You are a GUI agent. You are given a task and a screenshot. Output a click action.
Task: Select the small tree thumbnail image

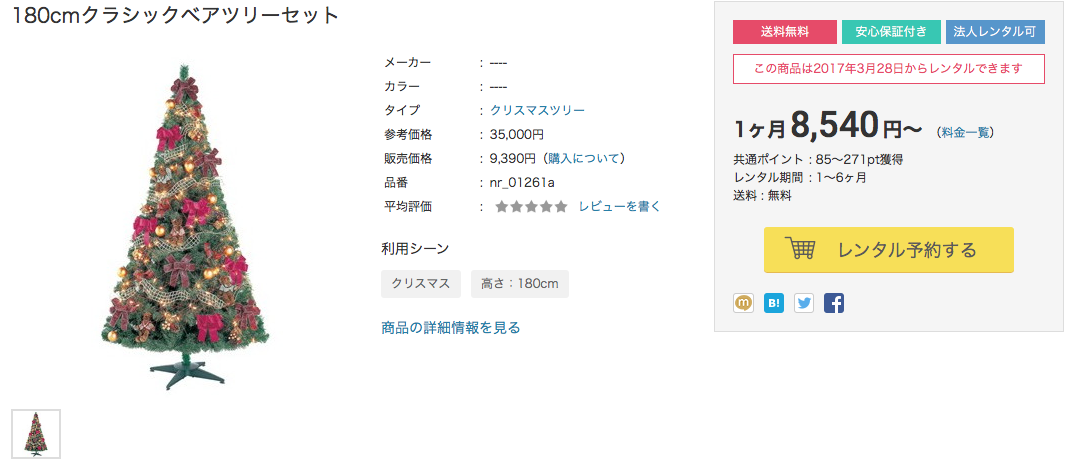[36, 434]
